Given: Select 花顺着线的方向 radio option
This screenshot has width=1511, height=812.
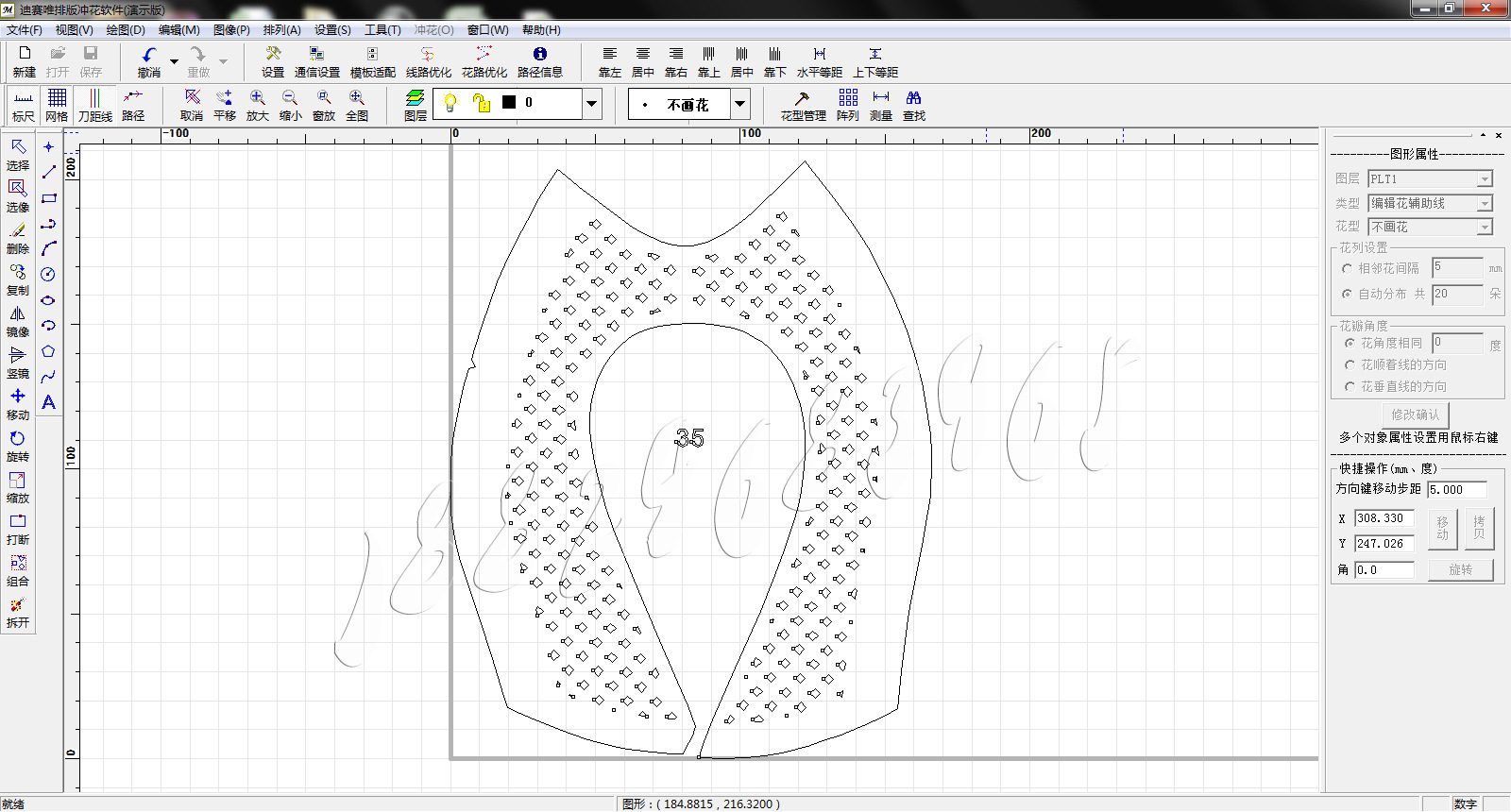Looking at the screenshot, I should coord(1350,364).
